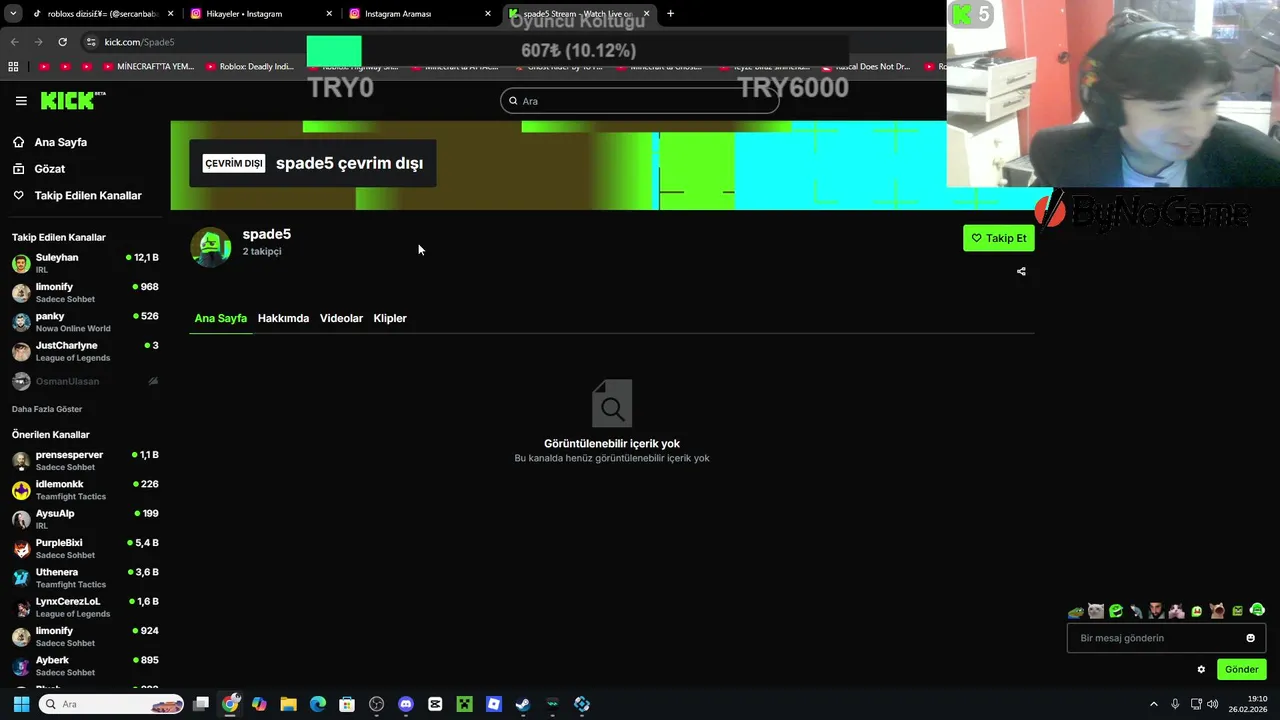Open the Windows Start menu
Screen dimensions: 1280x720
pos(21,704)
